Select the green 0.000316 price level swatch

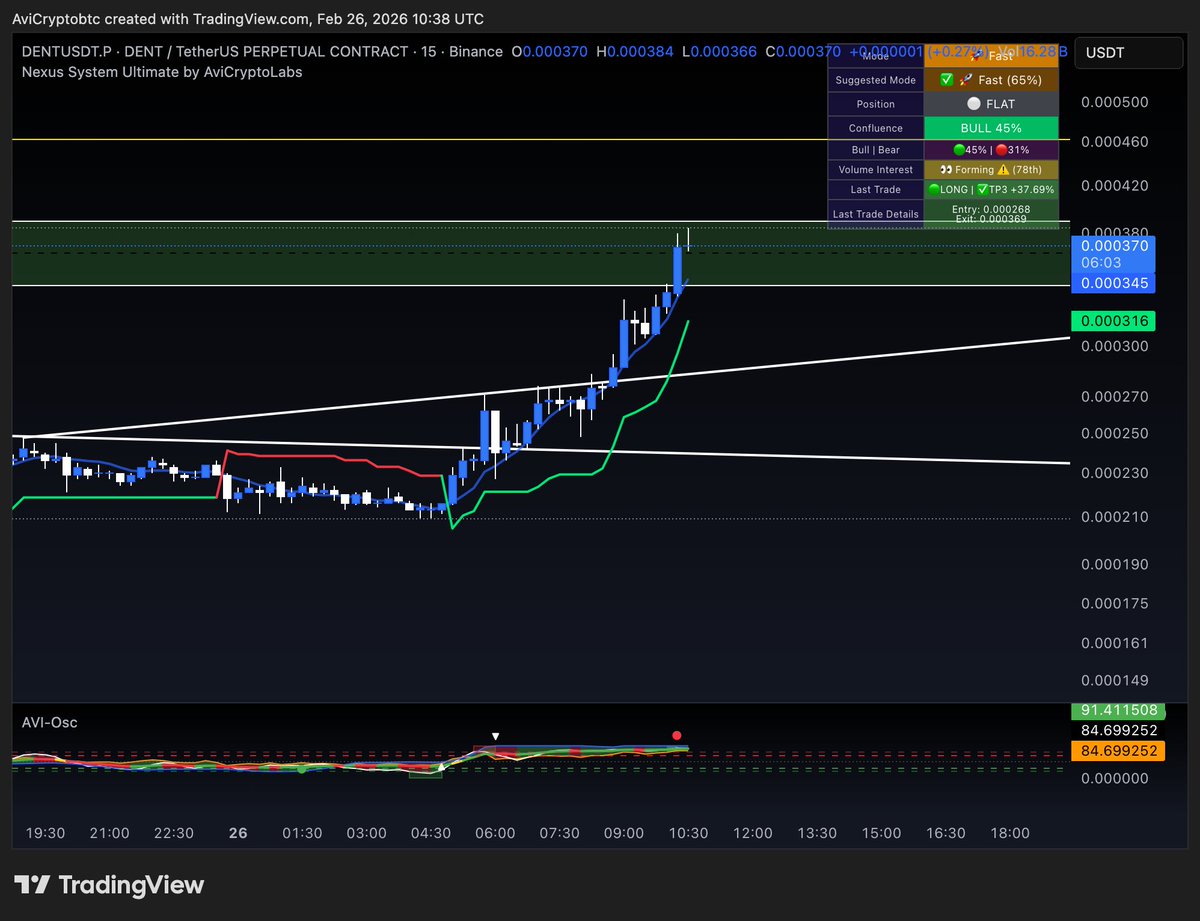point(1113,320)
